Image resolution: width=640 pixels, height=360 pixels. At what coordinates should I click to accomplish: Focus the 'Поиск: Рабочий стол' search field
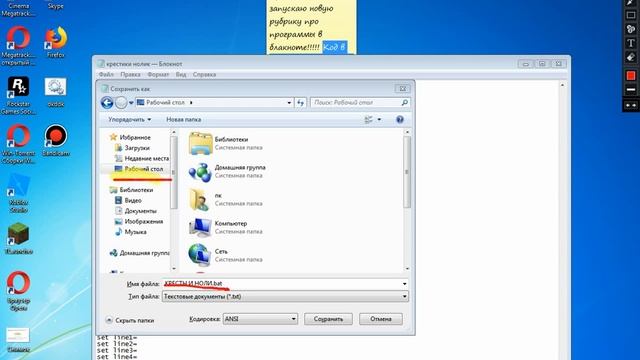(x=360, y=102)
